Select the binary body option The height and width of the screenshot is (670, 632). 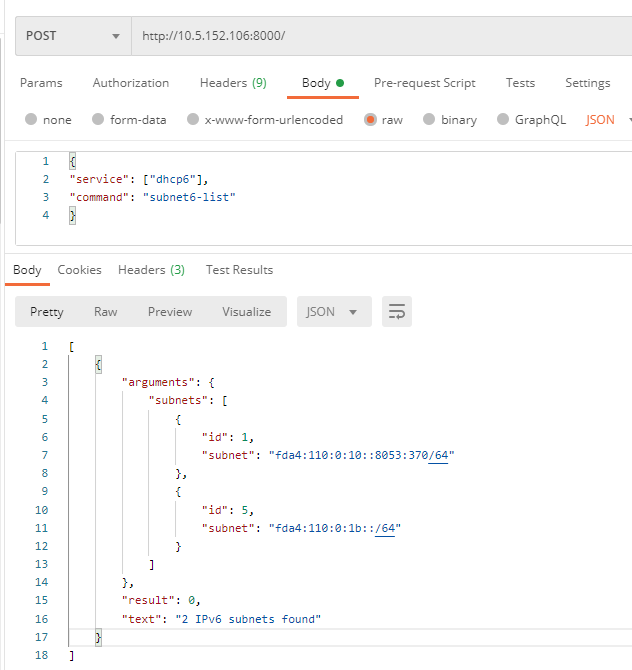429,119
